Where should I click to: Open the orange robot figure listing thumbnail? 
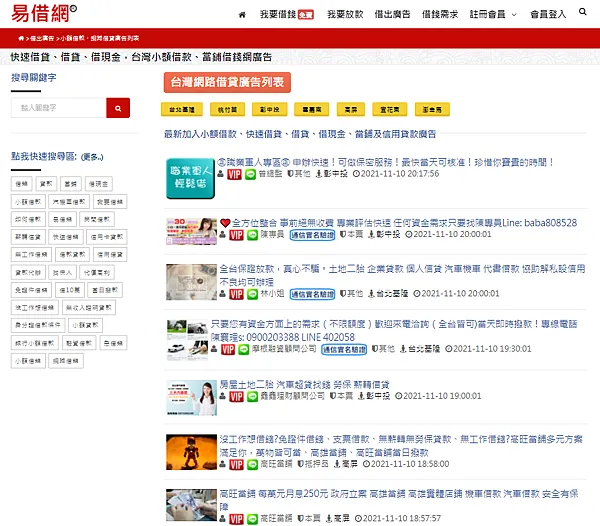point(191,452)
